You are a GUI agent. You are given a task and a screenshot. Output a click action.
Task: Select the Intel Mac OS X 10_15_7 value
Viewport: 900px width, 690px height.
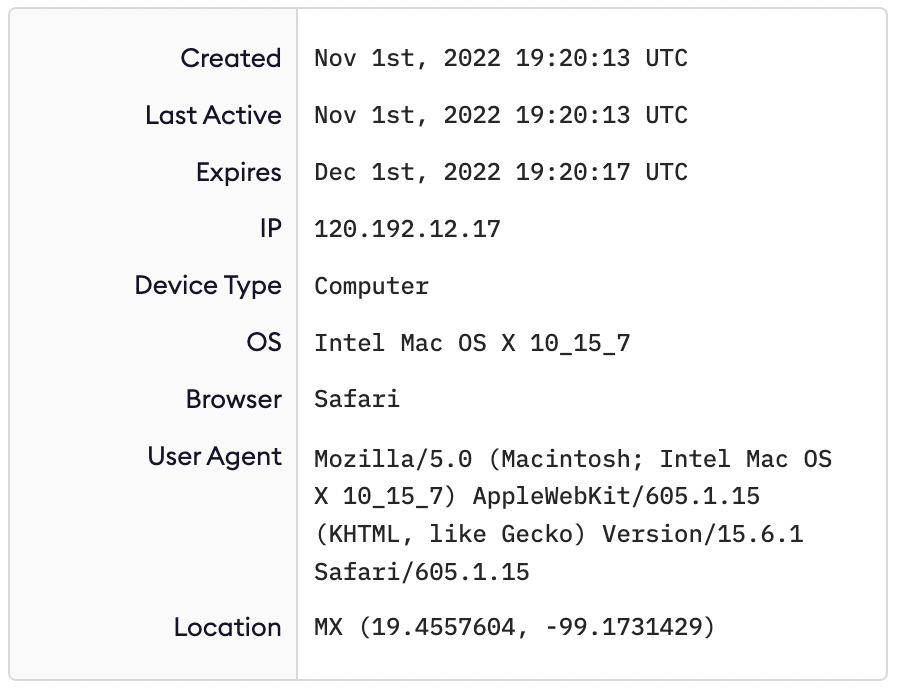pyautogui.click(x=472, y=343)
